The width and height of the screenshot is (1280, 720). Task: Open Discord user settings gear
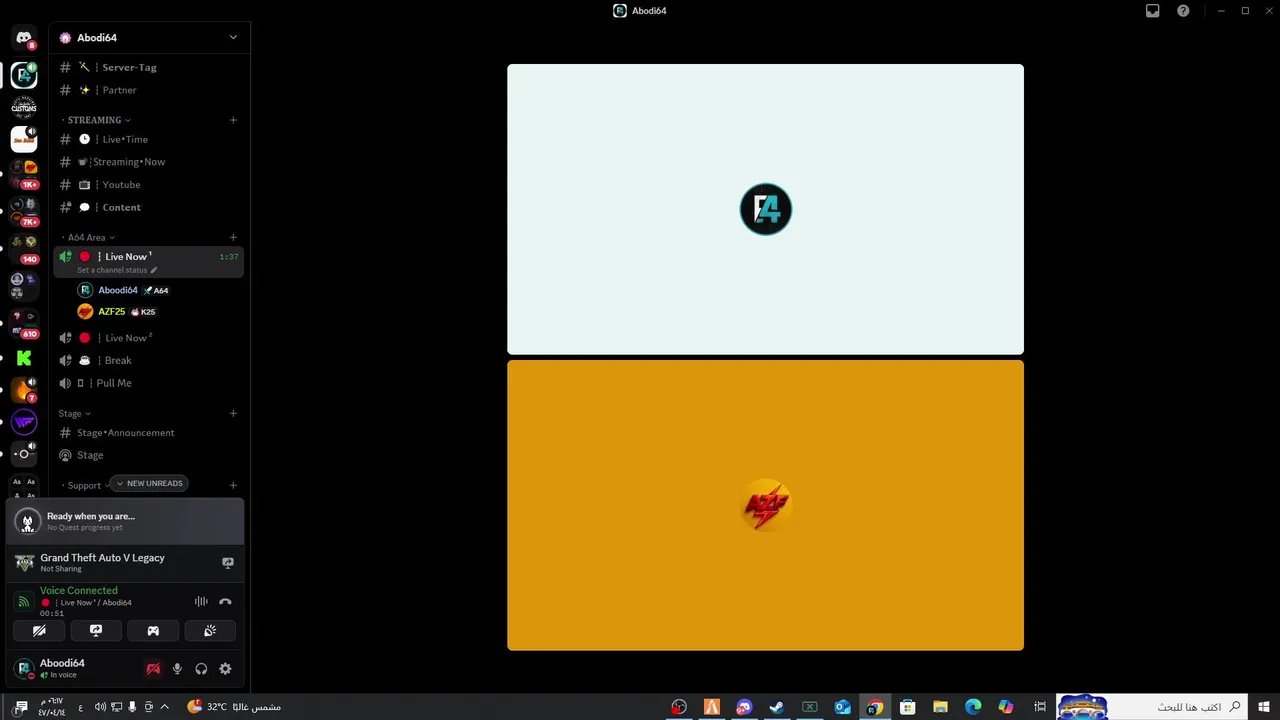[x=225, y=669]
